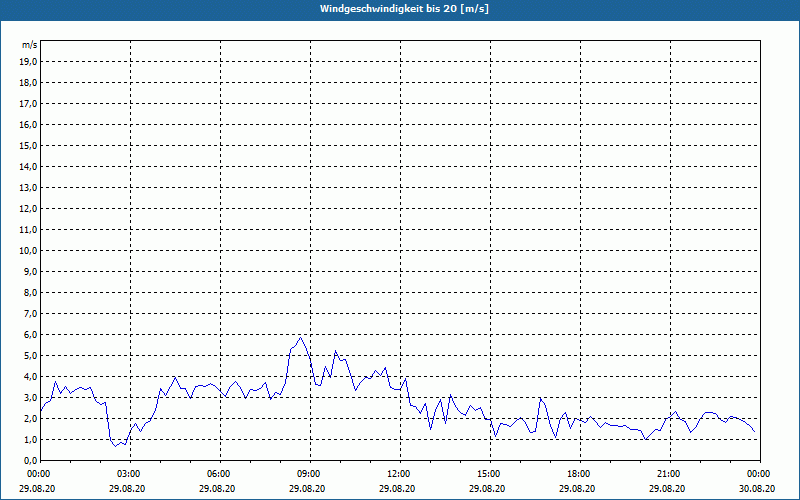Click the 8,0 y-axis label
The image size is (800, 500).
click(30, 292)
